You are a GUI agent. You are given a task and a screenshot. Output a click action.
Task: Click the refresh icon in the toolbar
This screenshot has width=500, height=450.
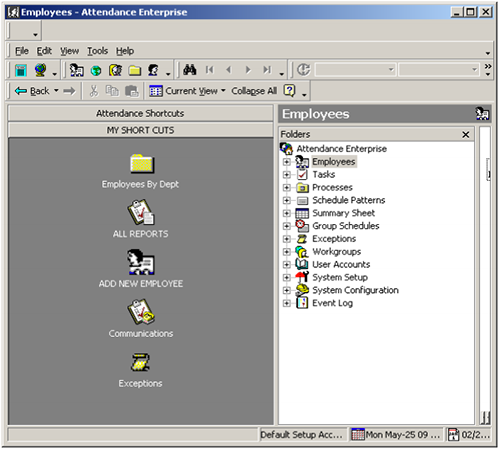pyautogui.click(x=303, y=70)
